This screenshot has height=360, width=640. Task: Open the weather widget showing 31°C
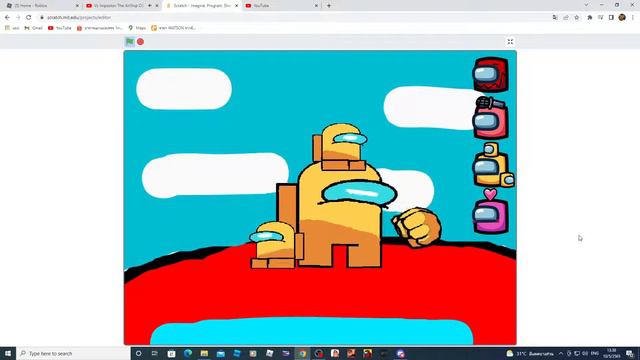[x=530, y=353]
